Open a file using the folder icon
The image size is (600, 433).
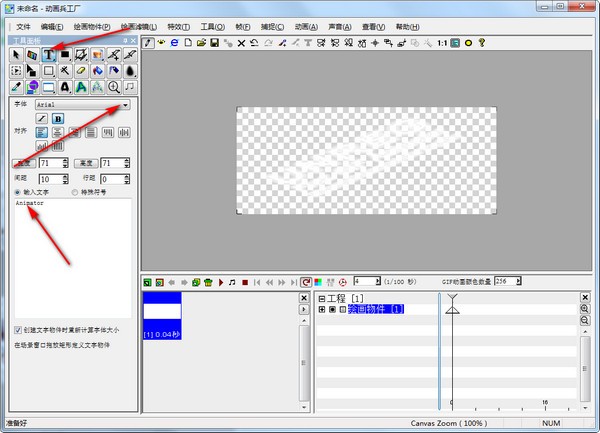(x=202, y=43)
